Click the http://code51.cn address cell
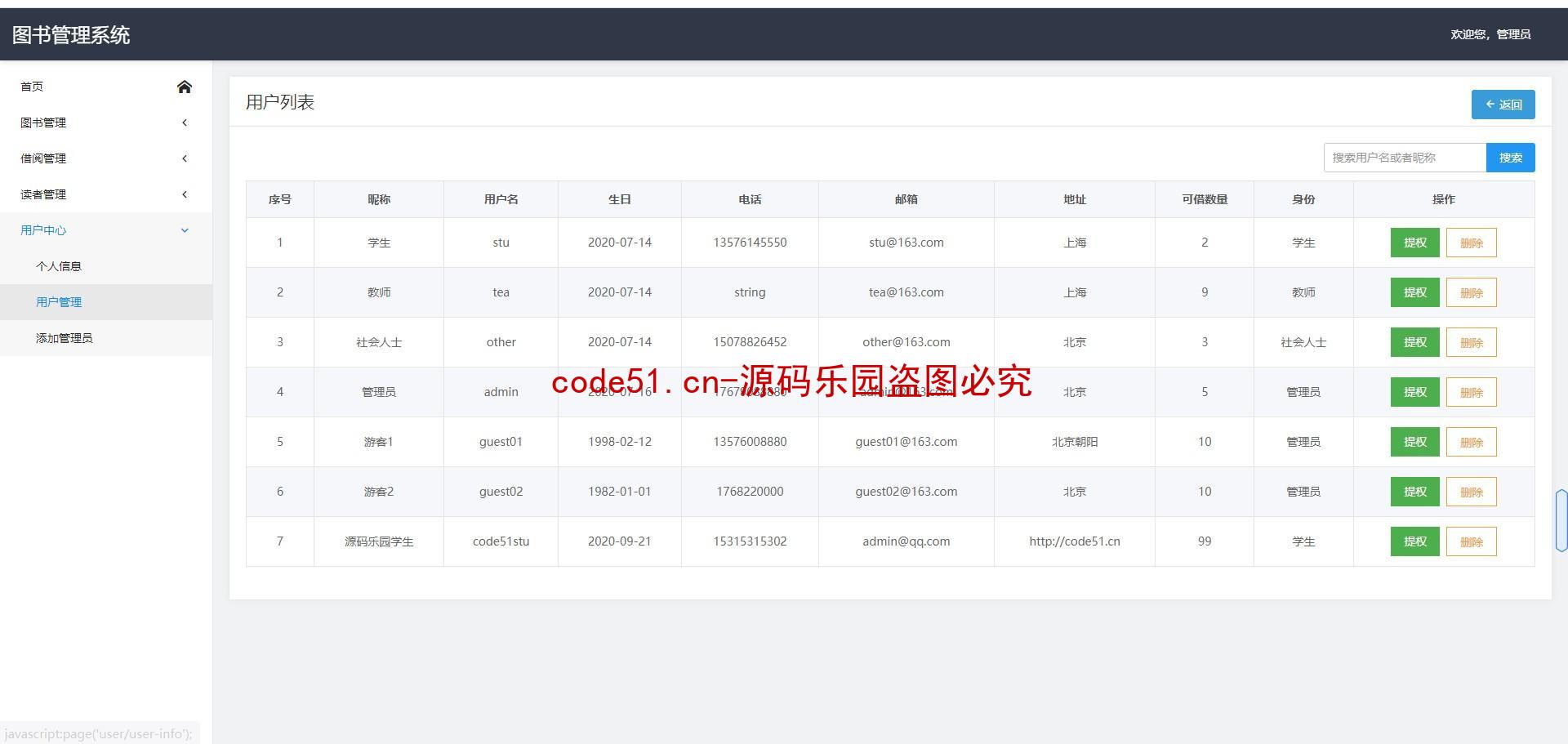1568x744 pixels. tap(1075, 541)
